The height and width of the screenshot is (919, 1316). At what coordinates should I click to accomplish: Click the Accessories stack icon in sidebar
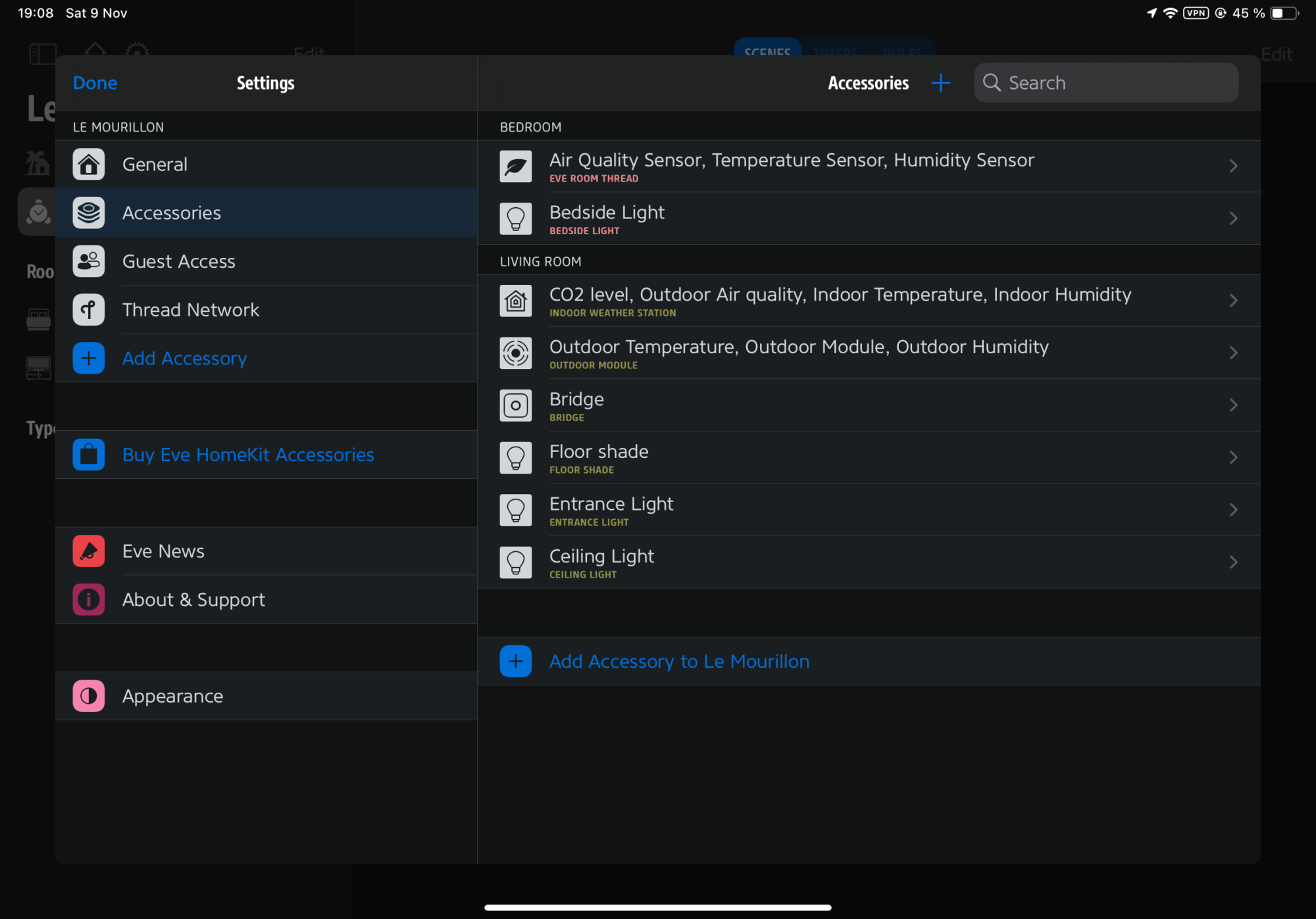89,212
